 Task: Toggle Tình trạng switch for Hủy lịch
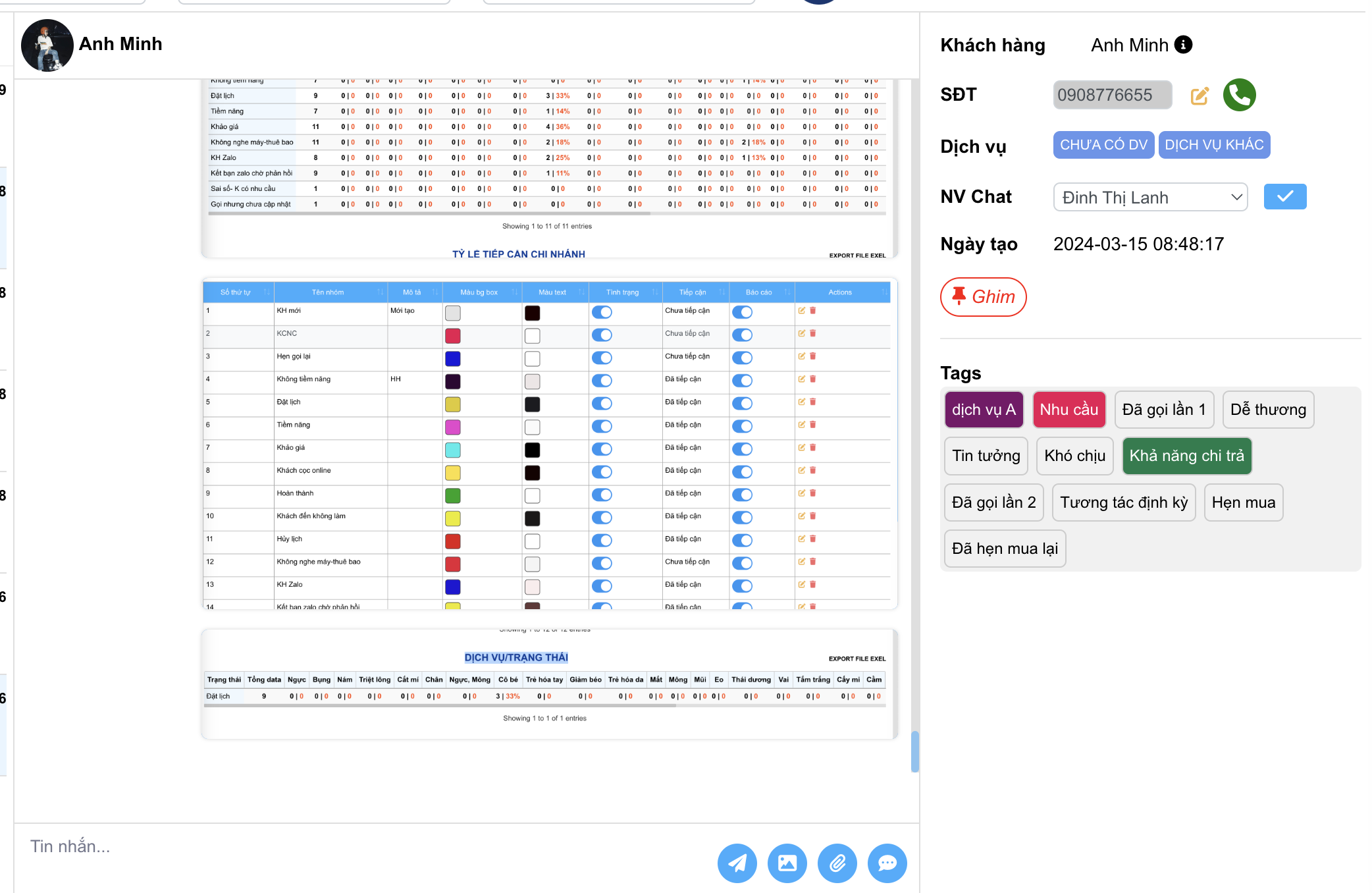click(x=601, y=541)
